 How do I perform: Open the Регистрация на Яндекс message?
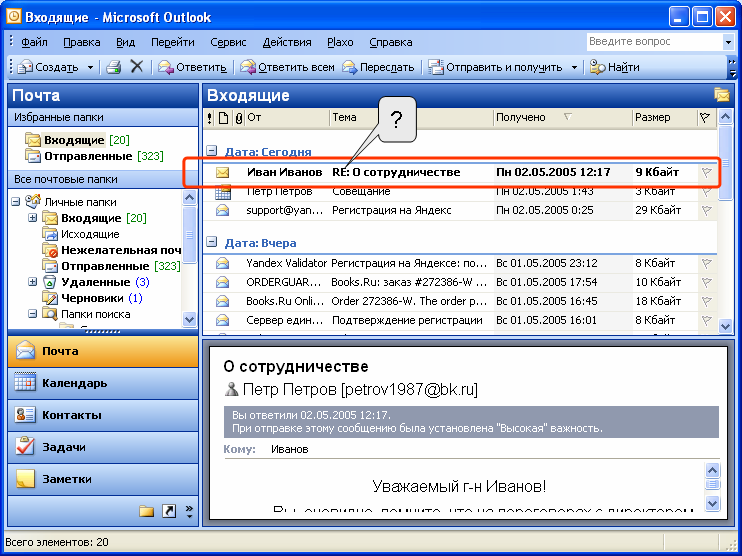[459, 211]
